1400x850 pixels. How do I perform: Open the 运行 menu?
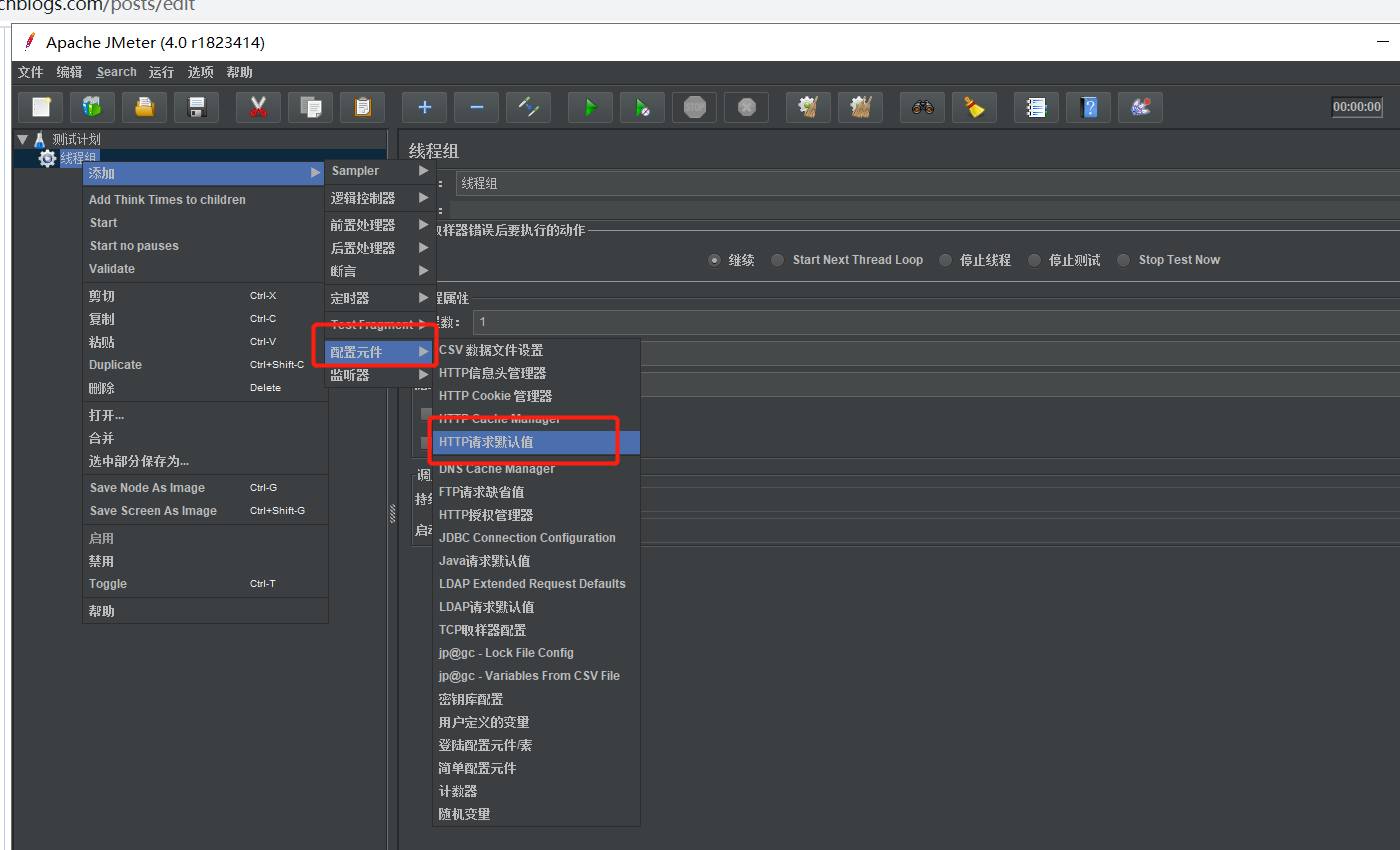pyautogui.click(x=161, y=72)
